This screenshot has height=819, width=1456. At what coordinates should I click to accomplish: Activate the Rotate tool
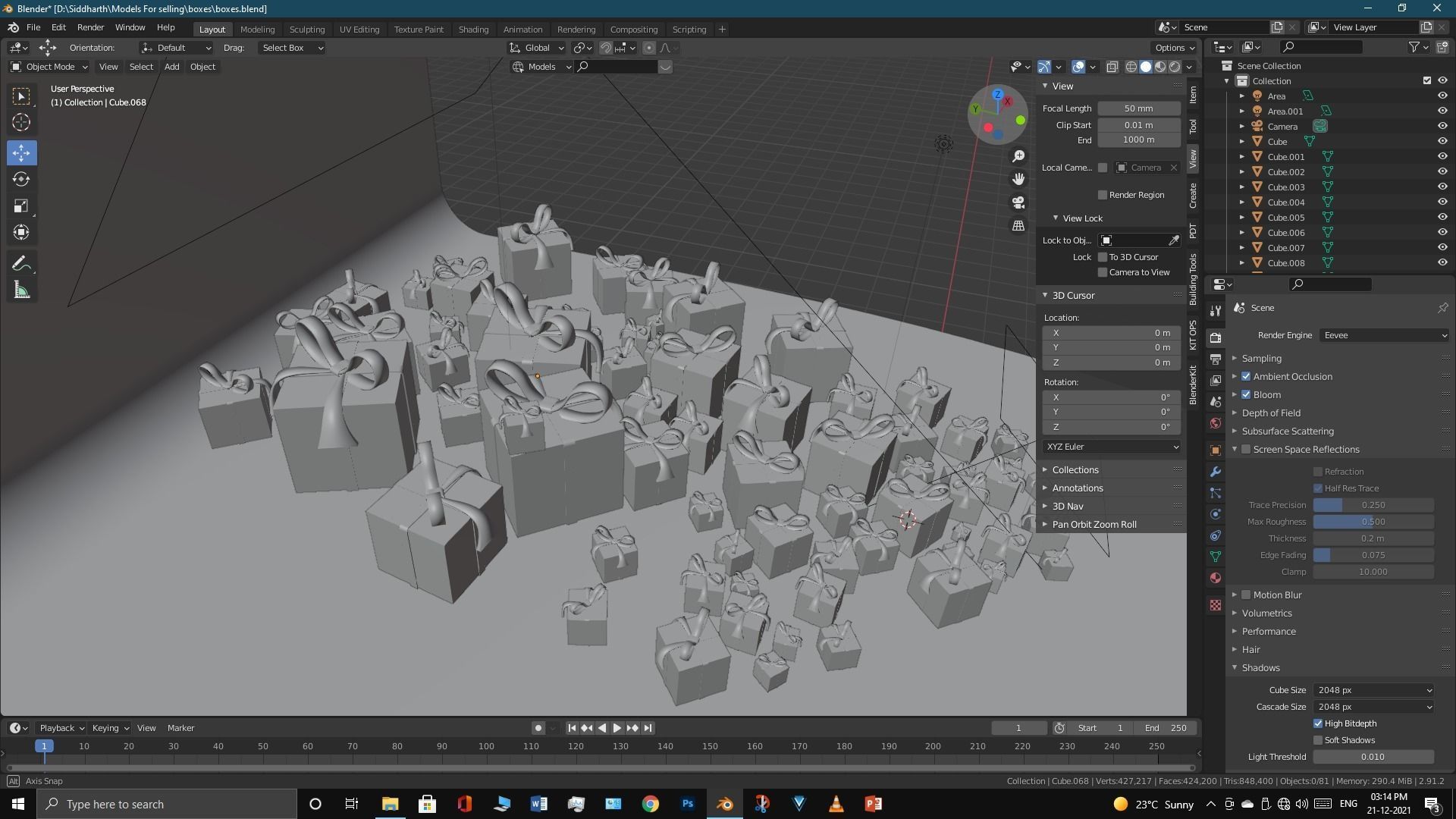pos(21,180)
